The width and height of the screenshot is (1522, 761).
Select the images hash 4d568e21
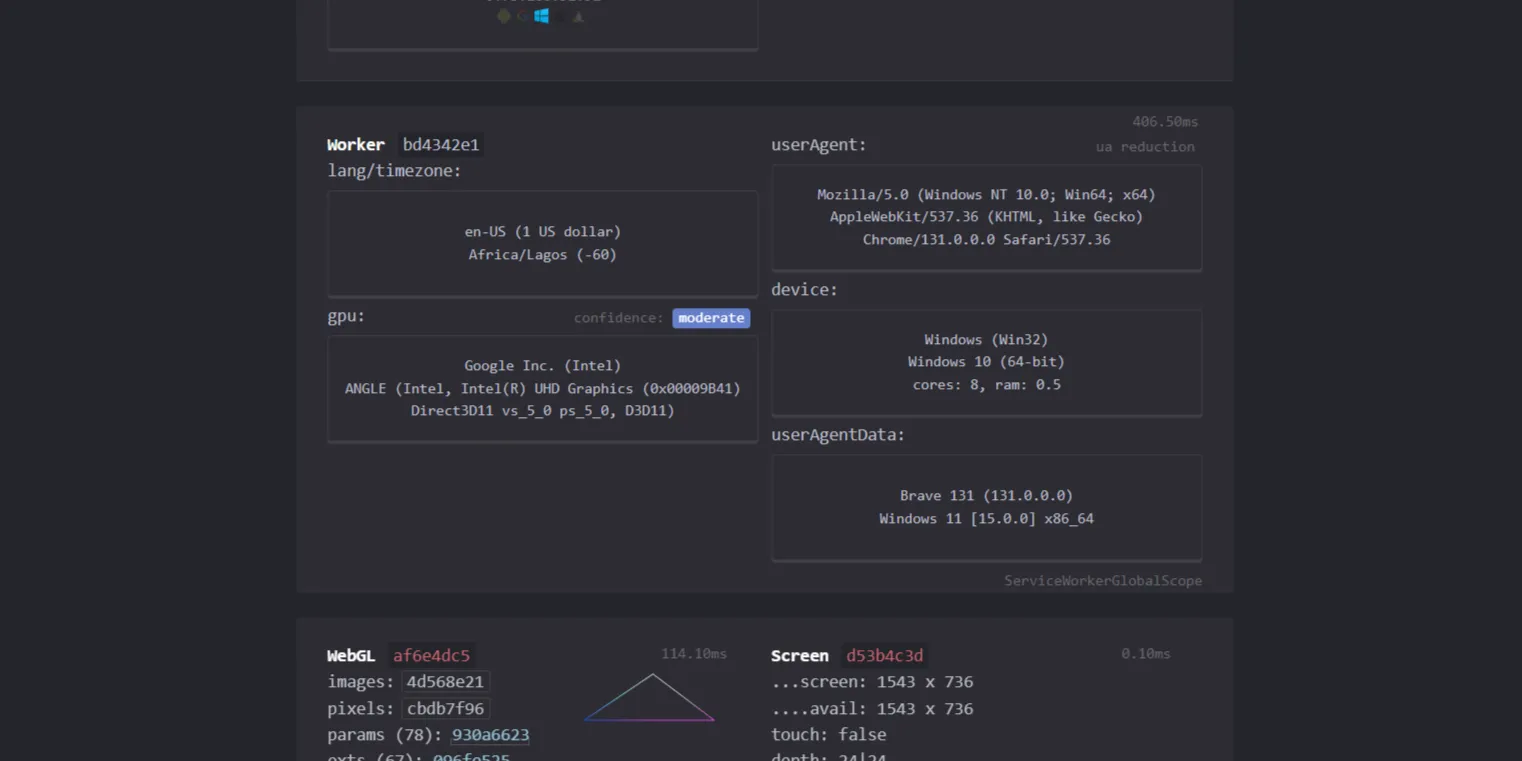[x=446, y=682]
